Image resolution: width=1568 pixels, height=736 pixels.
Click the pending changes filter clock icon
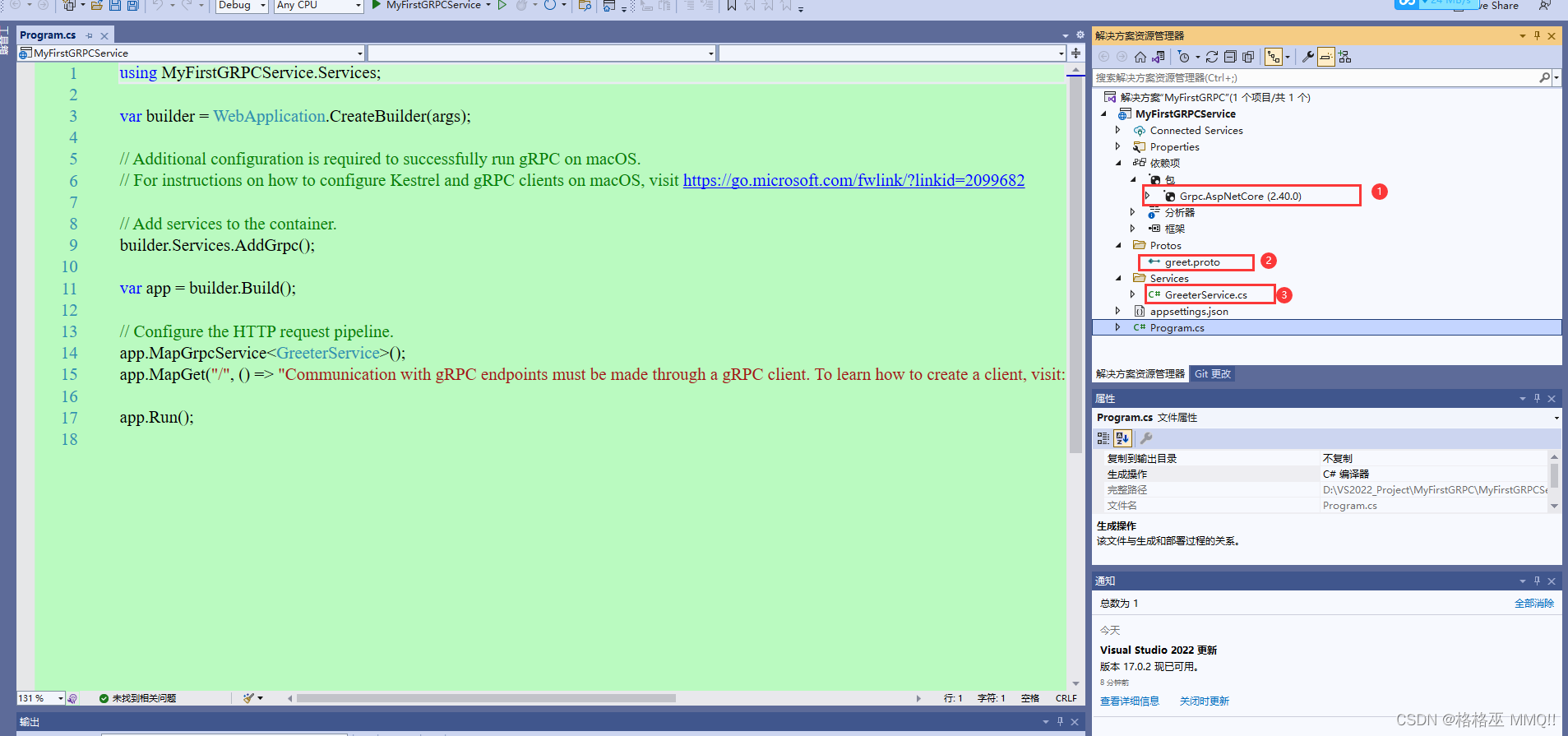click(1183, 57)
